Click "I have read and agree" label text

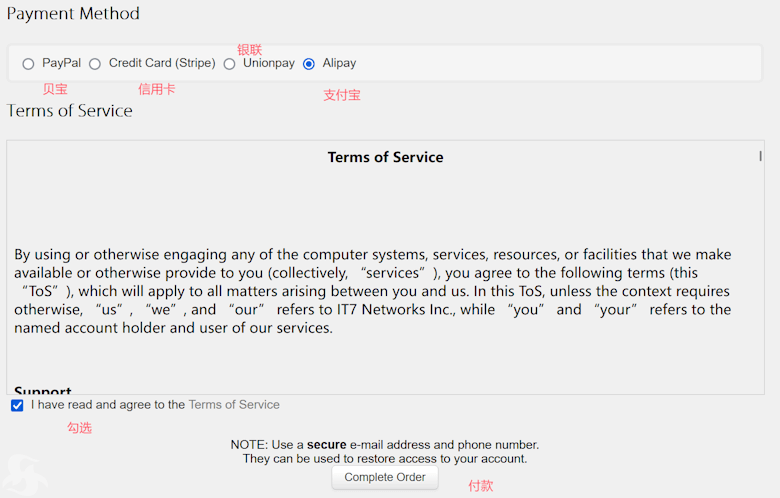click(108, 404)
